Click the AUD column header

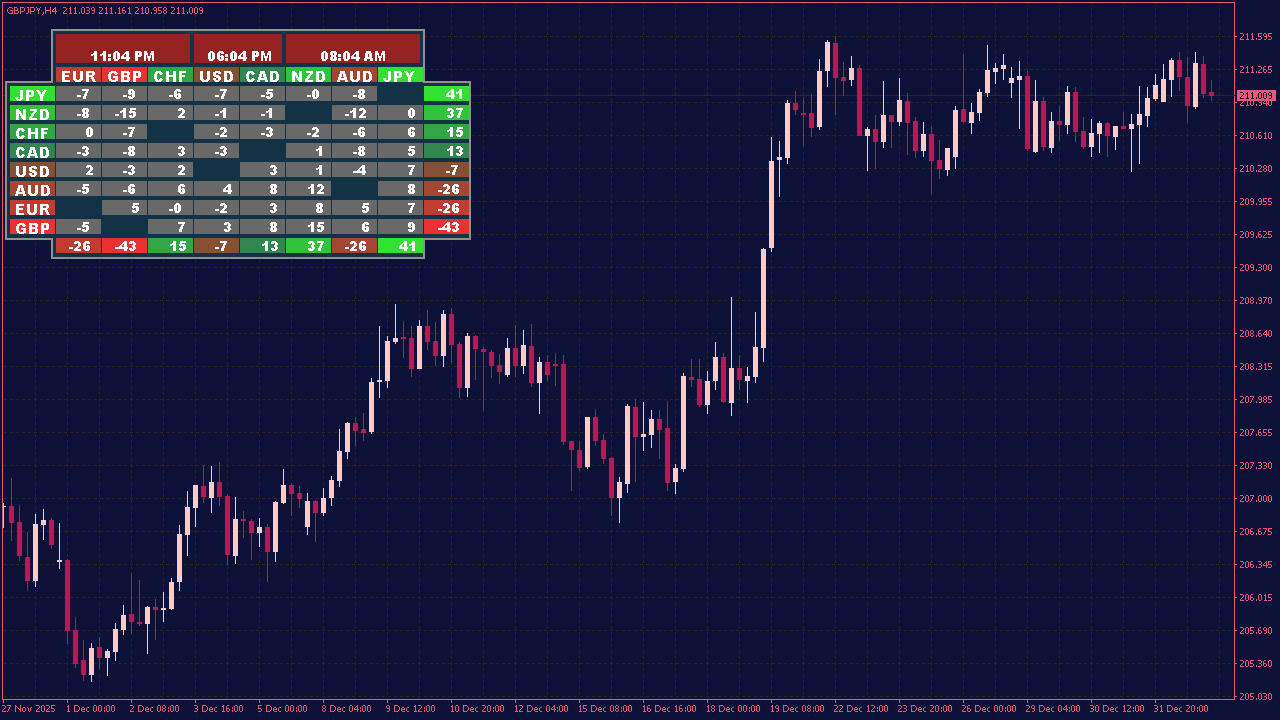pyautogui.click(x=352, y=76)
